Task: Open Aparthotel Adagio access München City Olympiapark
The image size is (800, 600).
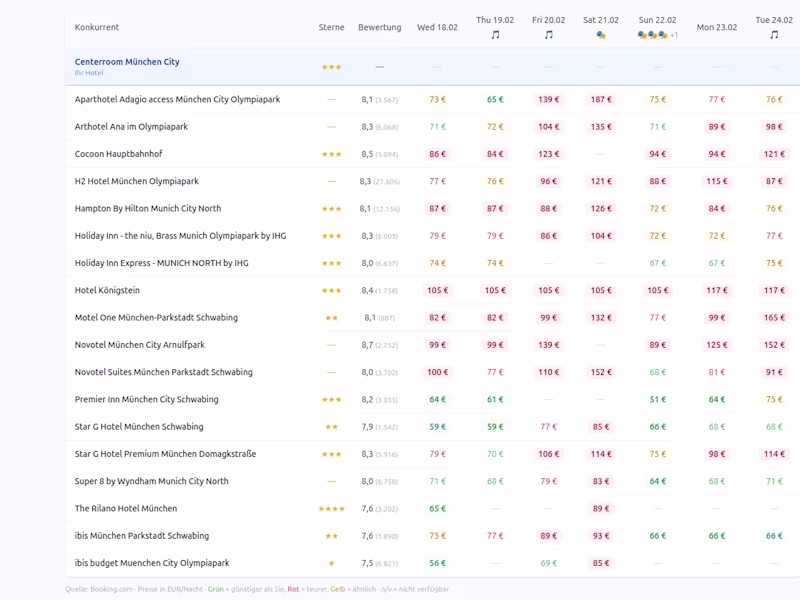Action: pos(176,99)
